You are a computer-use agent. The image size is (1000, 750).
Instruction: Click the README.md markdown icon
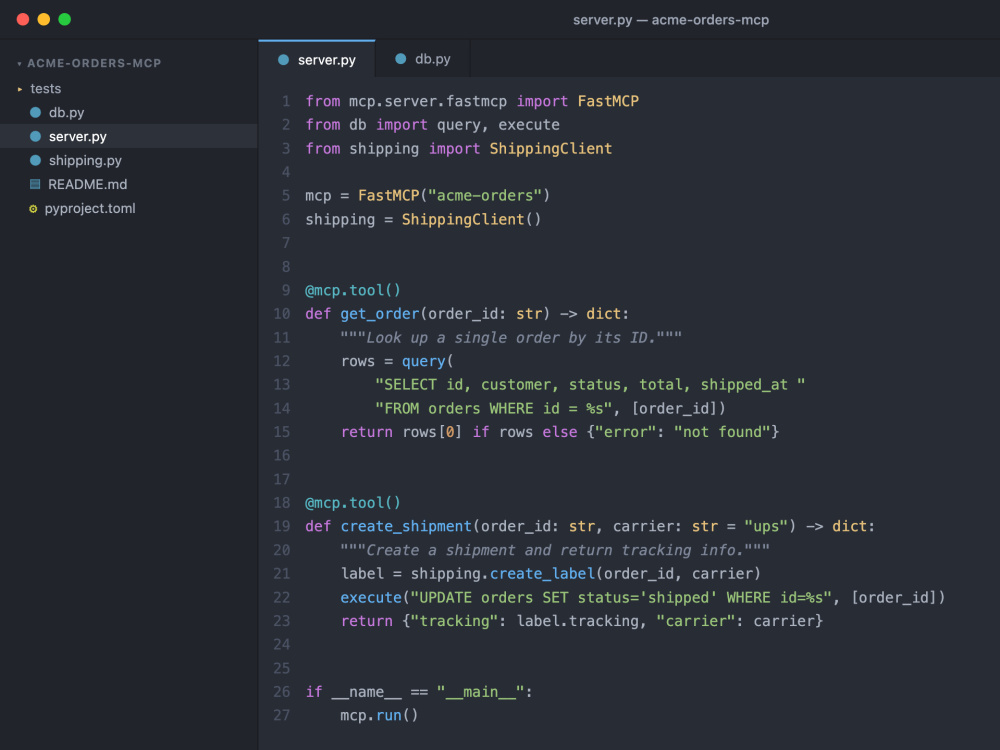pos(35,184)
